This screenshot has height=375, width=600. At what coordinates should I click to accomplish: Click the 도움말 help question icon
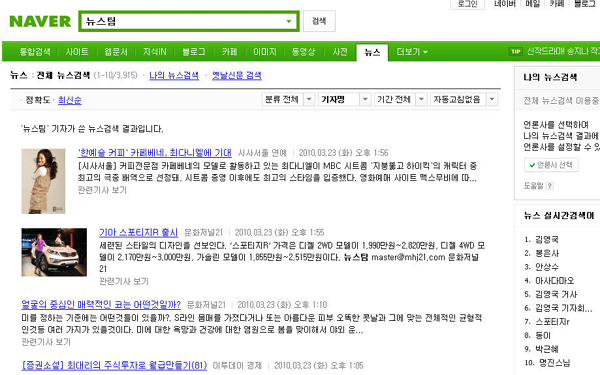pos(549,186)
